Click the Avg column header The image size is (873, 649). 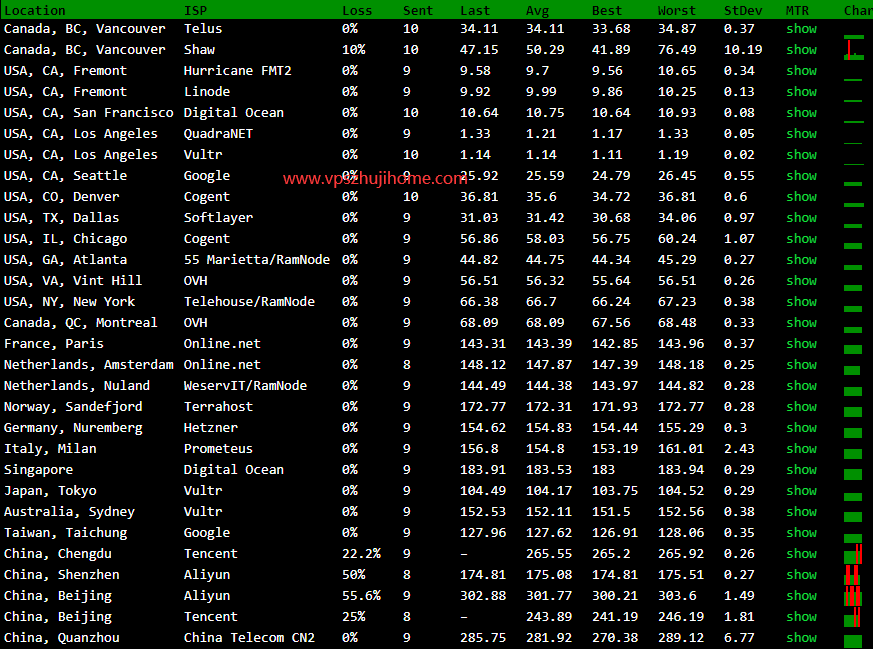(x=537, y=10)
